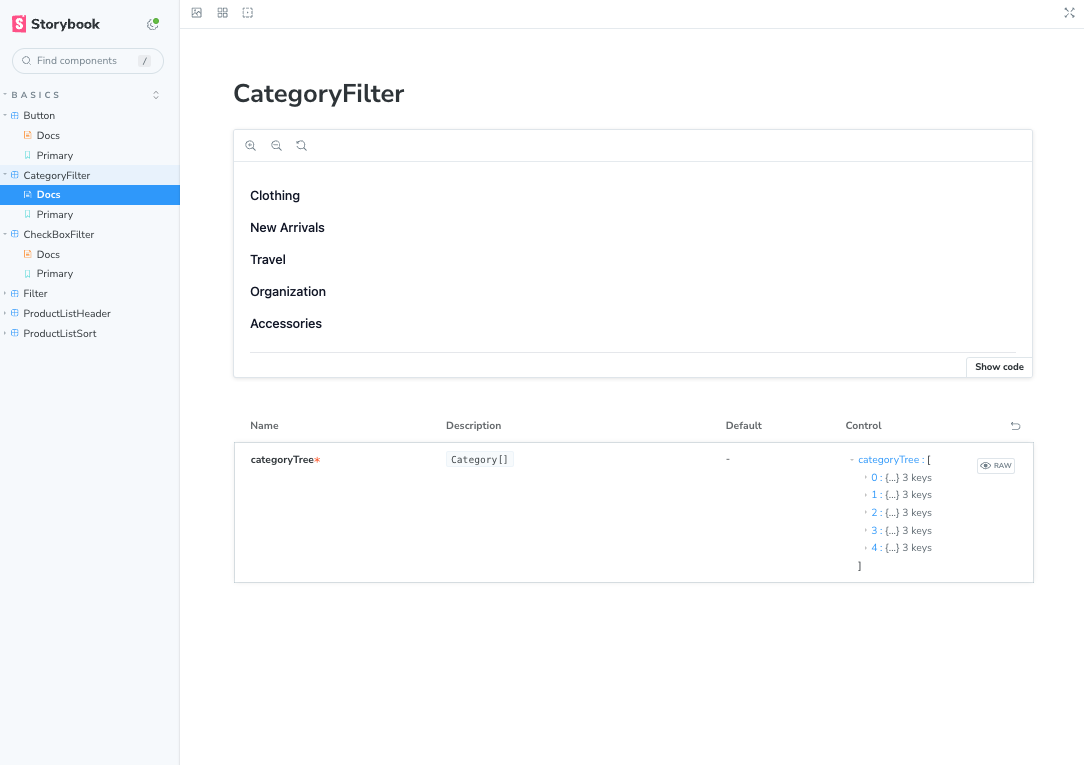
Task: Open the Primary story under CategoryFilter
Action: click(x=54, y=215)
